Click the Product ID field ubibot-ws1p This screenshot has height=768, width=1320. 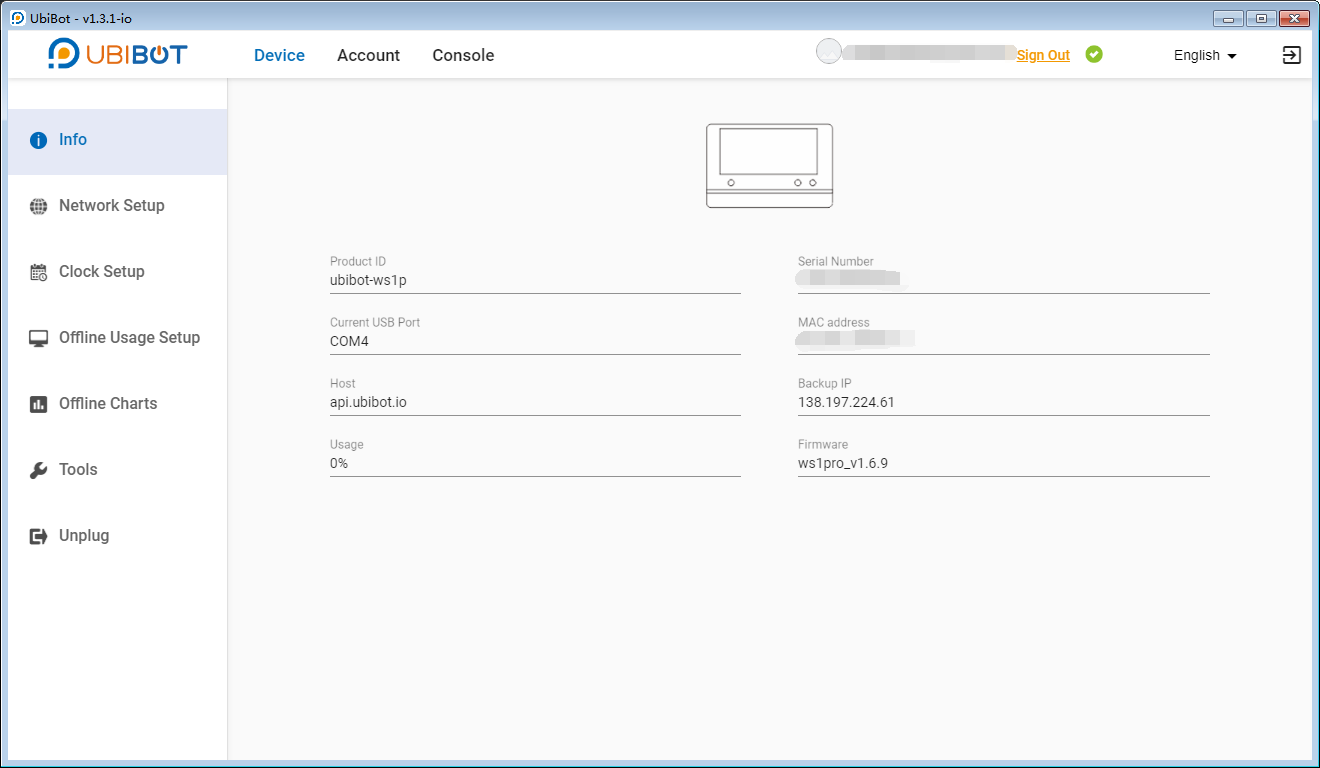click(x=535, y=281)
